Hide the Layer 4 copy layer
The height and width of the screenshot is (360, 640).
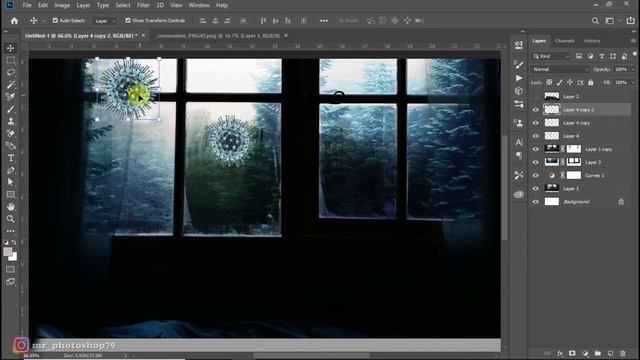(x=536, y=123)
